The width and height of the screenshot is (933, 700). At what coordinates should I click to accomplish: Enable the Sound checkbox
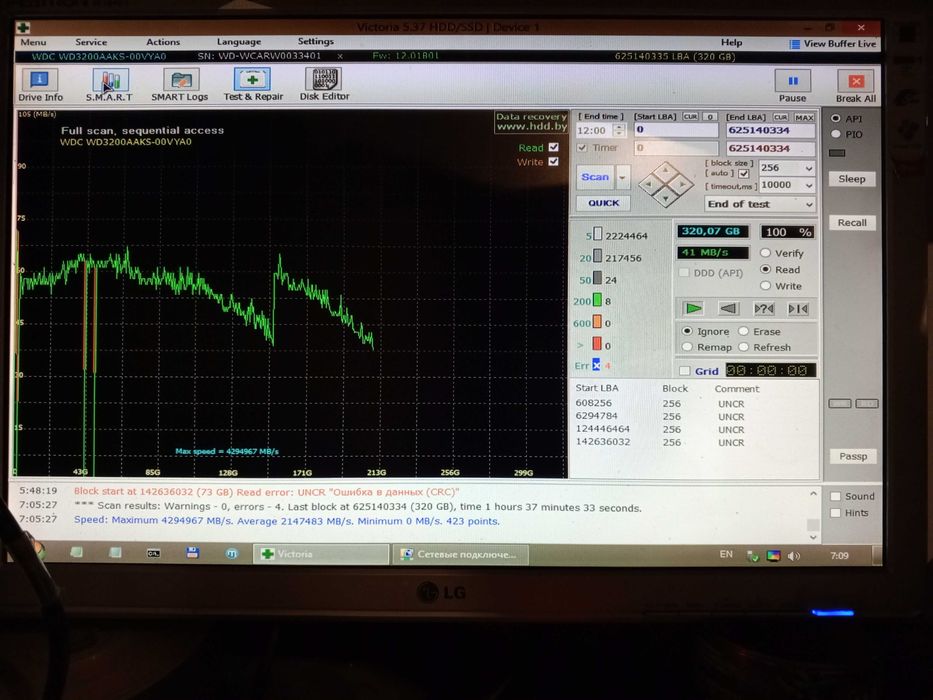pyautogui.click(x=835, y=496)
